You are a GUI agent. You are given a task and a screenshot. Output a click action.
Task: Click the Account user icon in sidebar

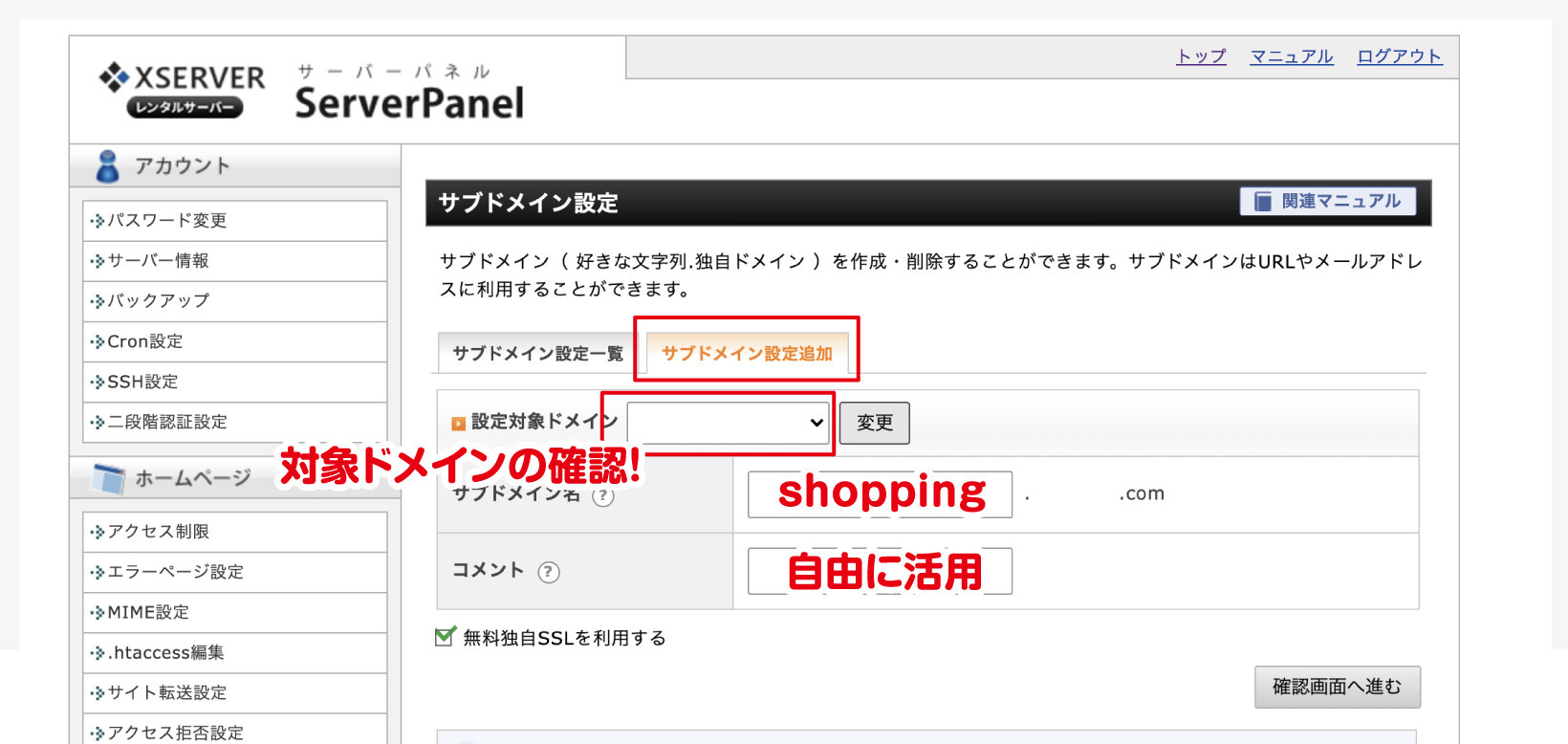[108, 166]
